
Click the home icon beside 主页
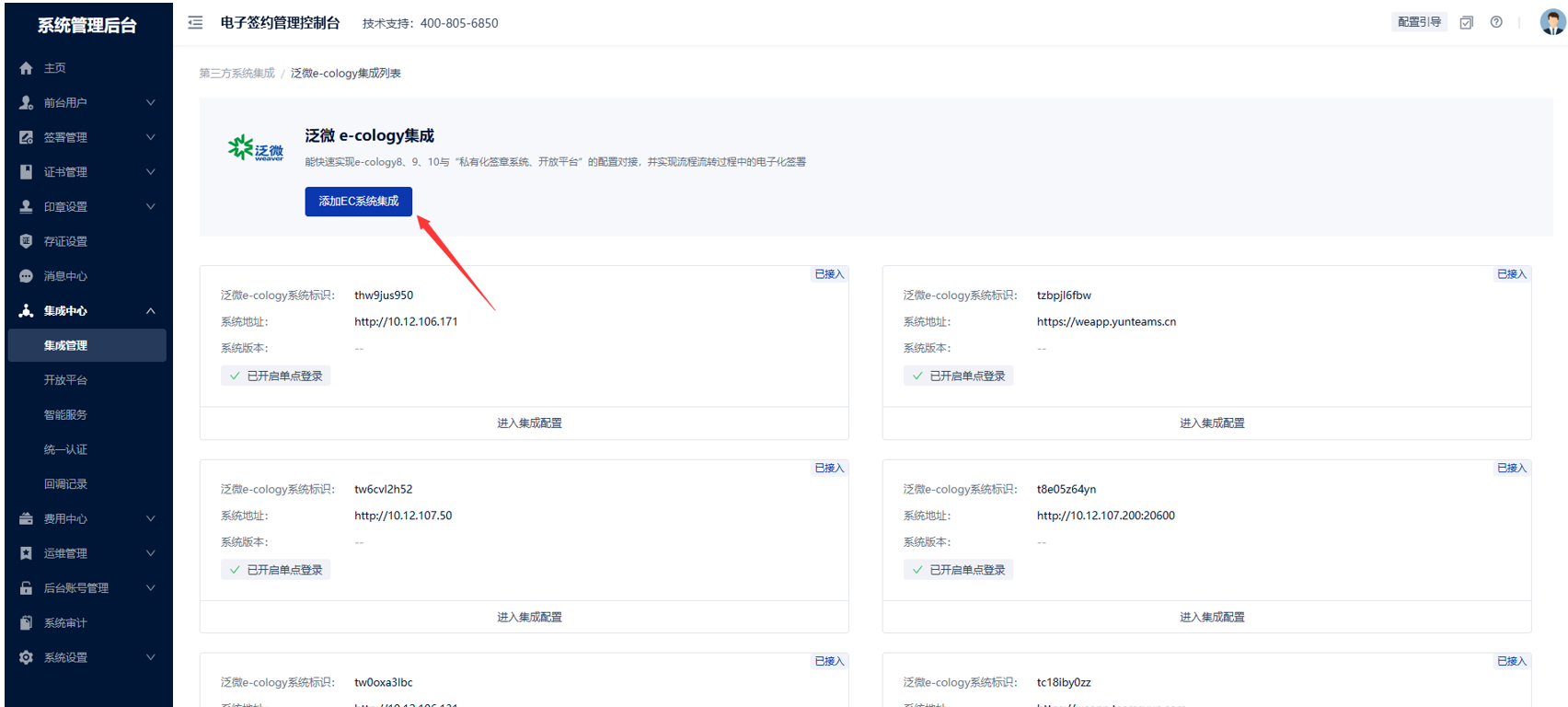pos(26,68)
